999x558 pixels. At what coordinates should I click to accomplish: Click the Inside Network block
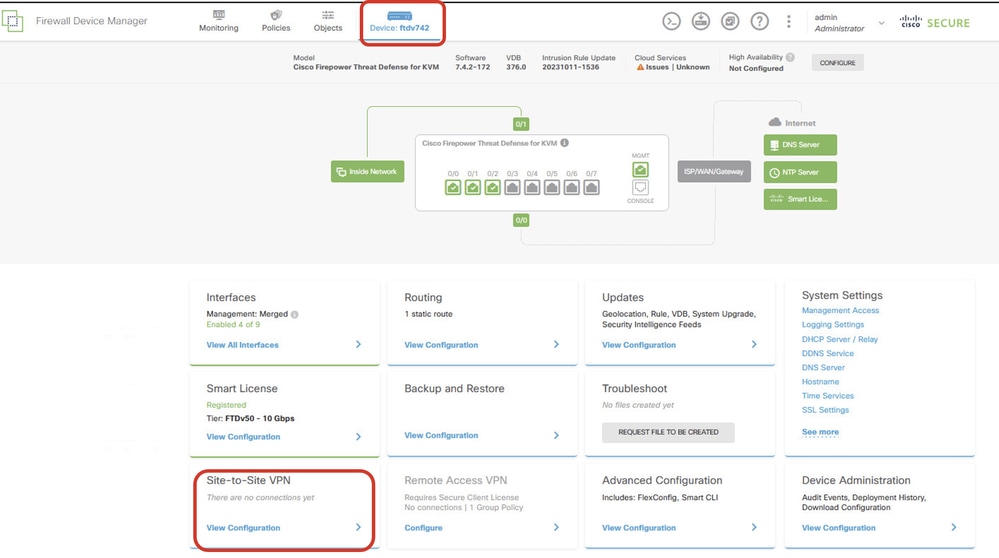[x=368, y=171]
